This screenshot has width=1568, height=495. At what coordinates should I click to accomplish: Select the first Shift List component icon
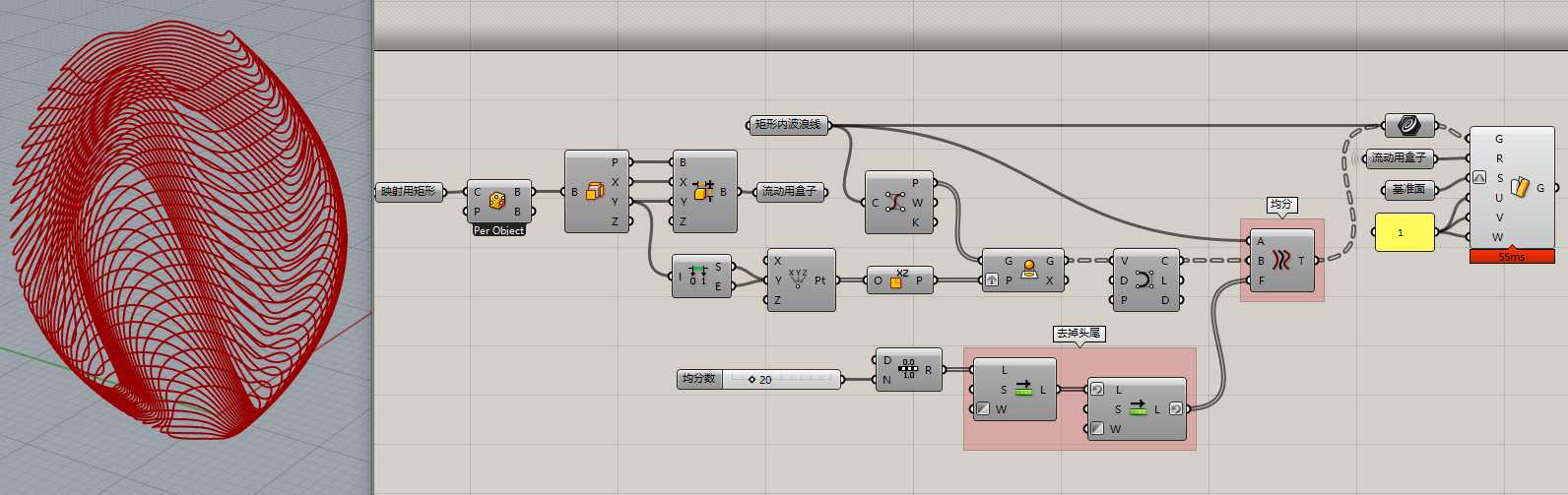[x=1022, y=389]
